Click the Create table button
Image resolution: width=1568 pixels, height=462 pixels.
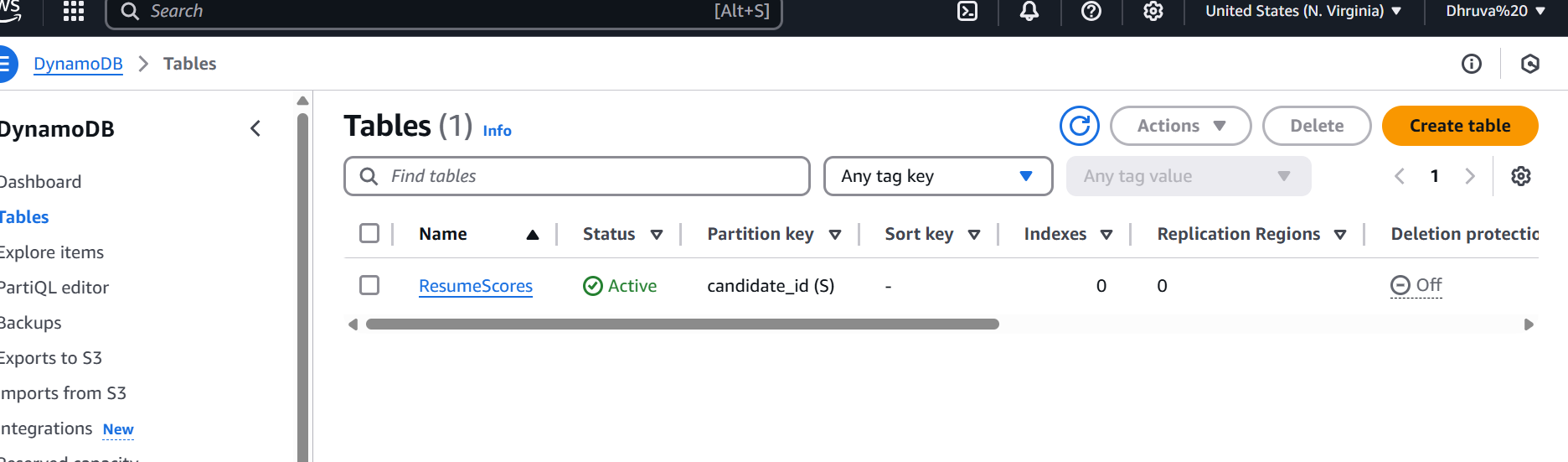[x=1459, y=126]
